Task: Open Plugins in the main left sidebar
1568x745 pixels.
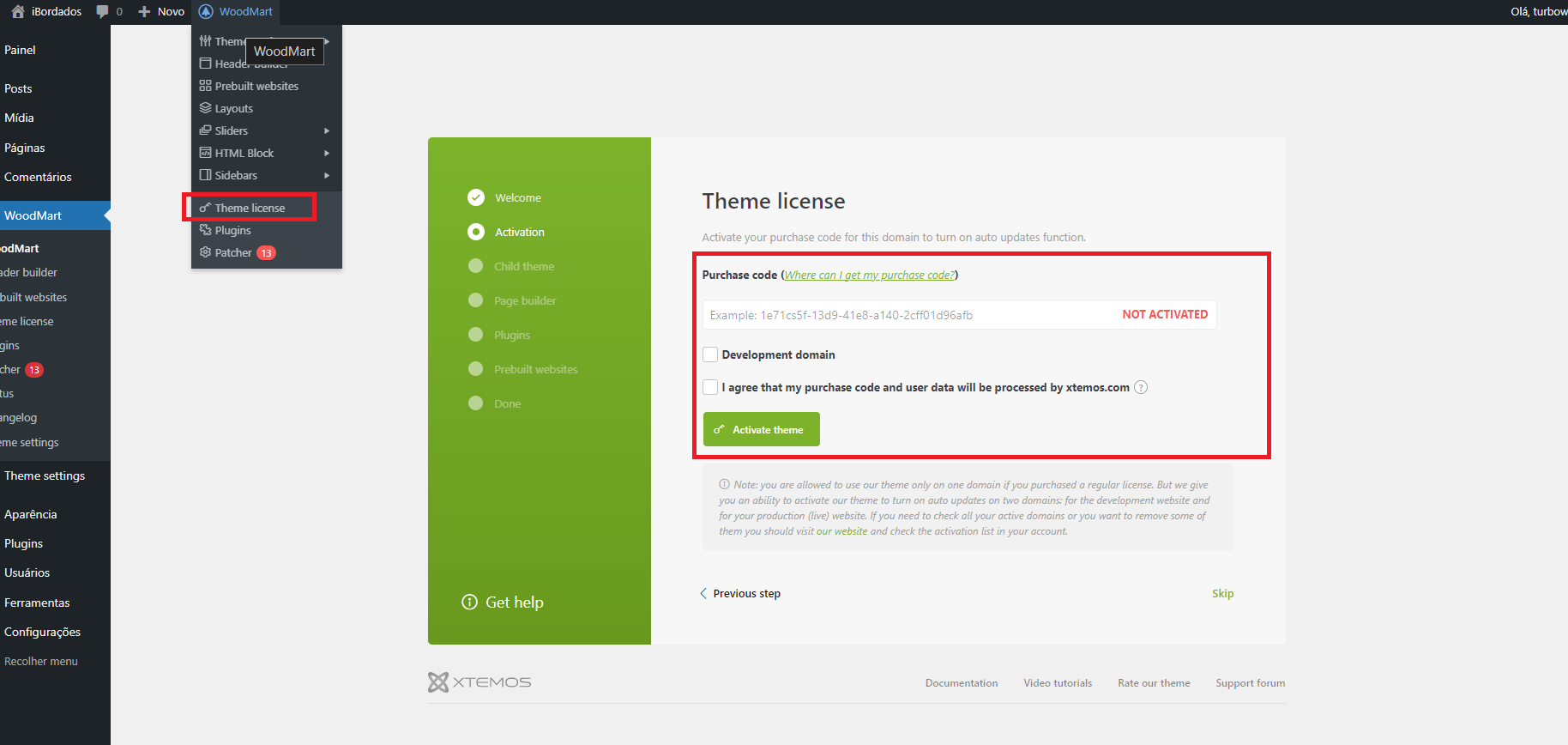Action: [23, 543]
